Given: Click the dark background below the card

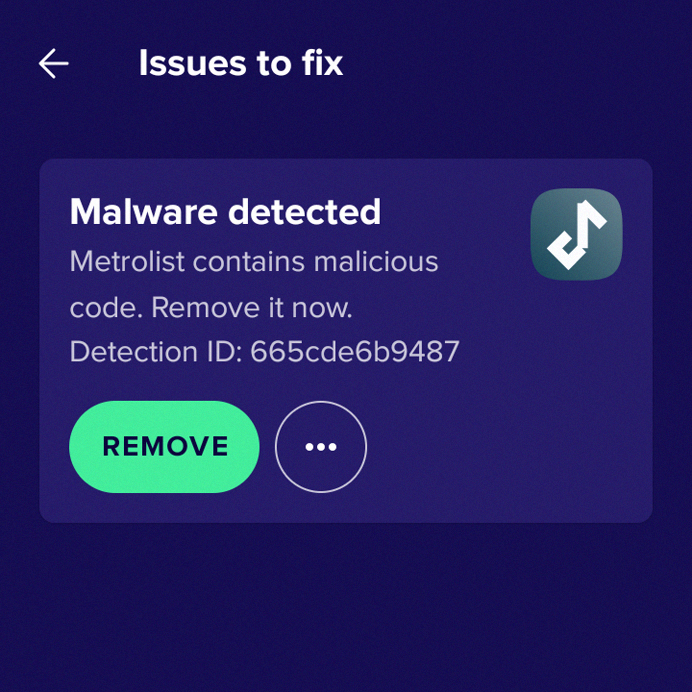Looking at the screenshot, I should click(x=346, y=609).
